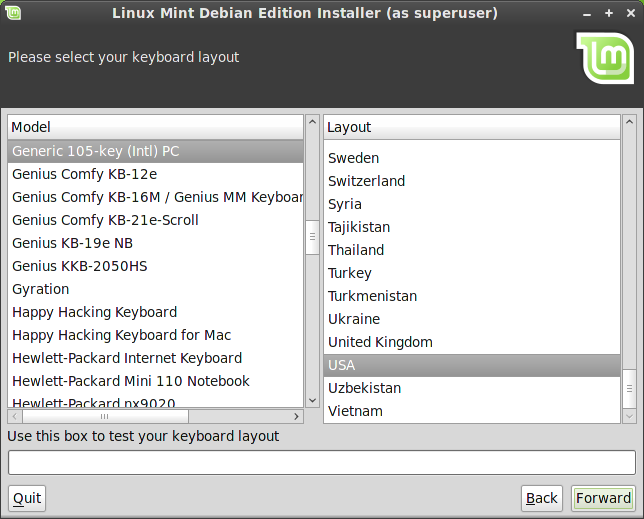Minimize the installer window
This screenshot has width=644, height=519.
coord(589,13)
